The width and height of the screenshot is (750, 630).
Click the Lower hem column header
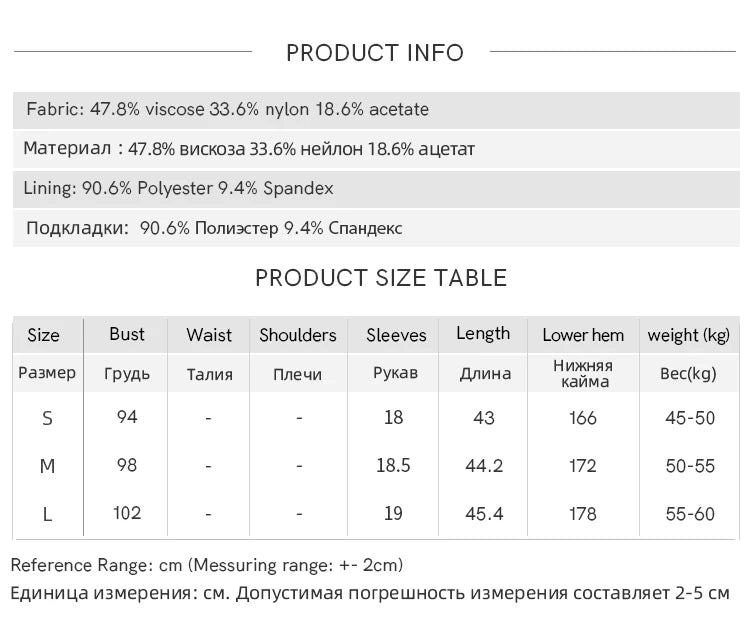pyautogui.click(x=583, y=335)
